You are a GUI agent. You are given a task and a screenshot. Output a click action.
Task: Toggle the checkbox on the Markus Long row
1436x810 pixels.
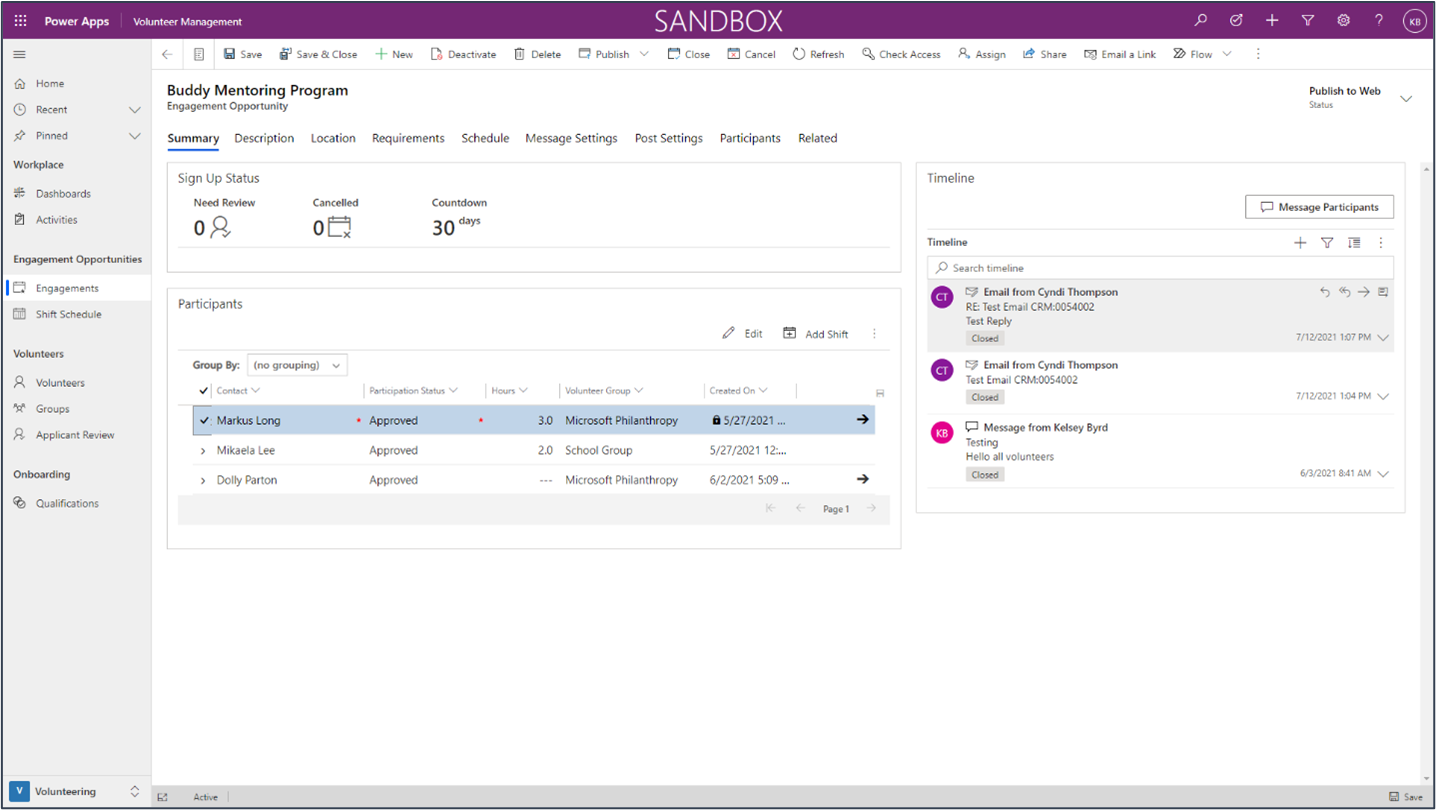coord(202,420)
